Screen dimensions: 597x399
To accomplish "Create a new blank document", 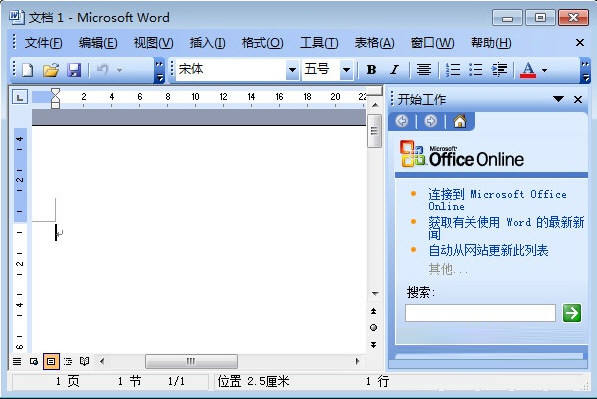I will (x=27, y=70).
